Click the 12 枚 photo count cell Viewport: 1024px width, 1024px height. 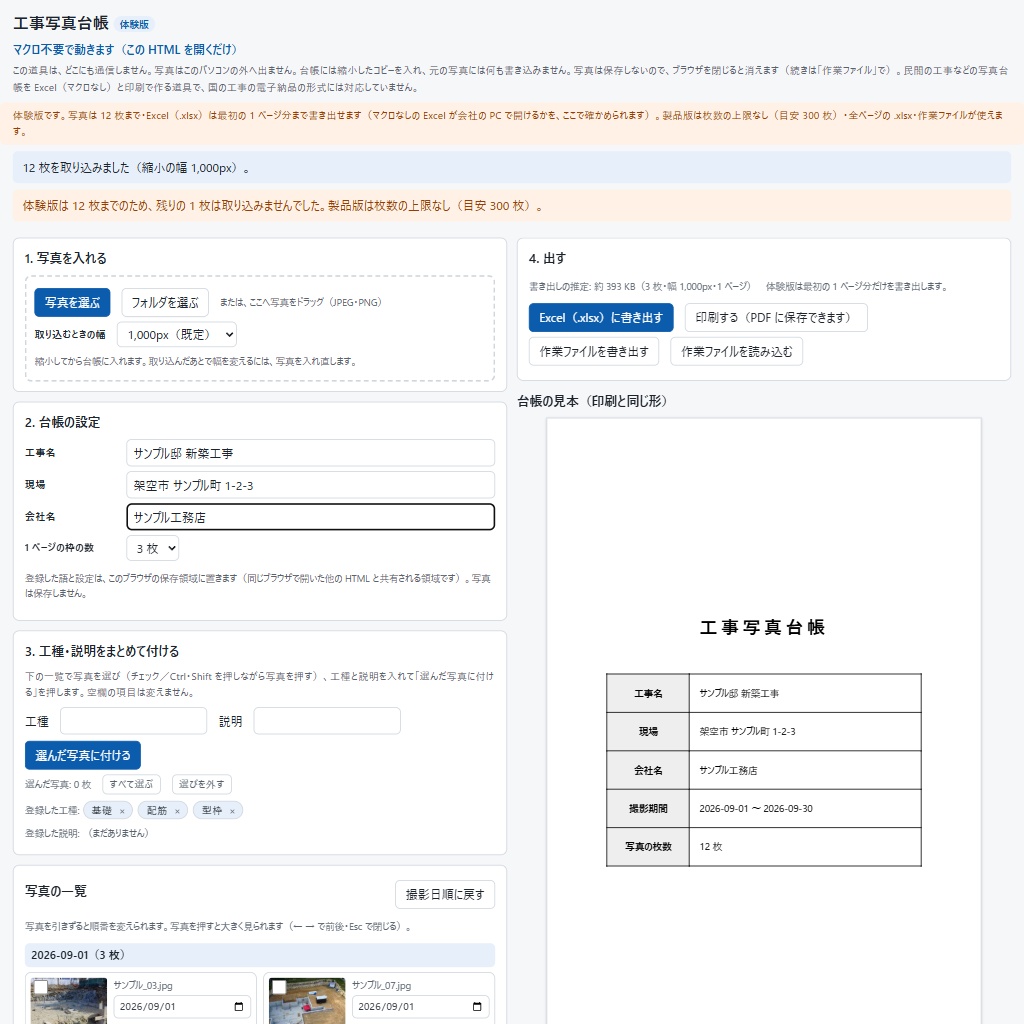coord(805,846)
